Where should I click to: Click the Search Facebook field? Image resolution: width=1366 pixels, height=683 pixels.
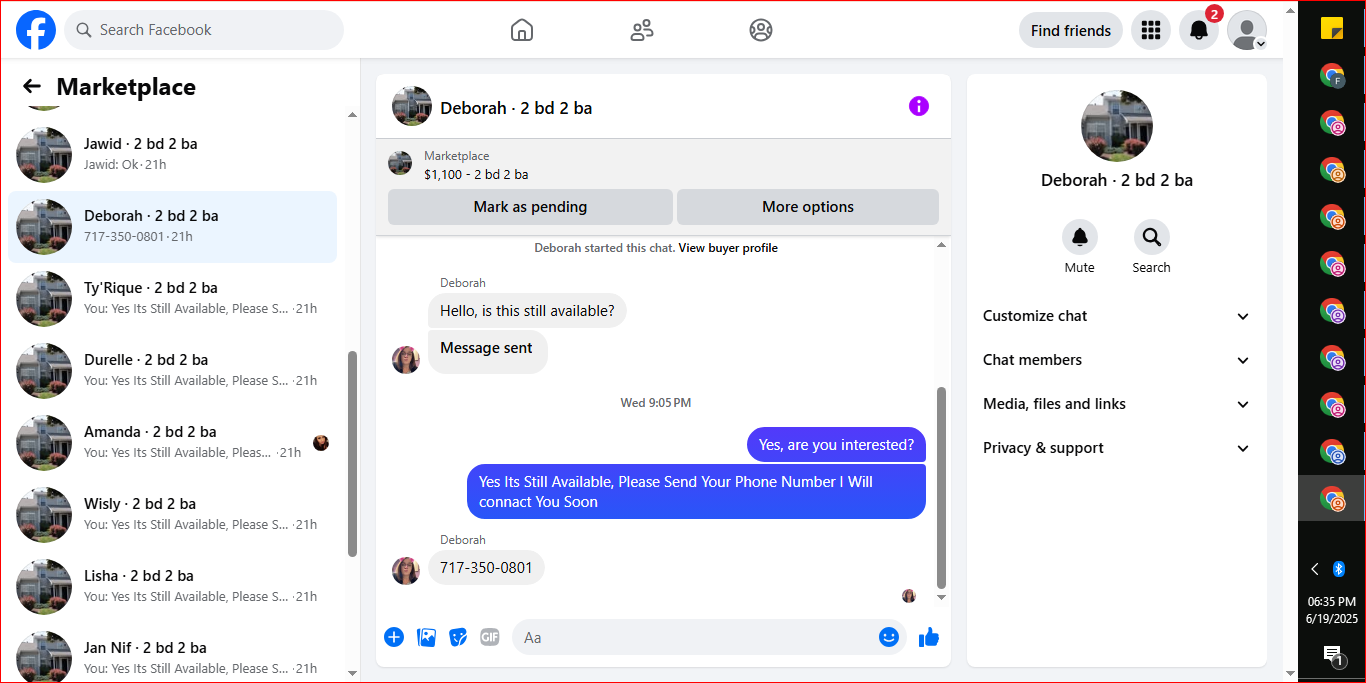pos(204,30)
